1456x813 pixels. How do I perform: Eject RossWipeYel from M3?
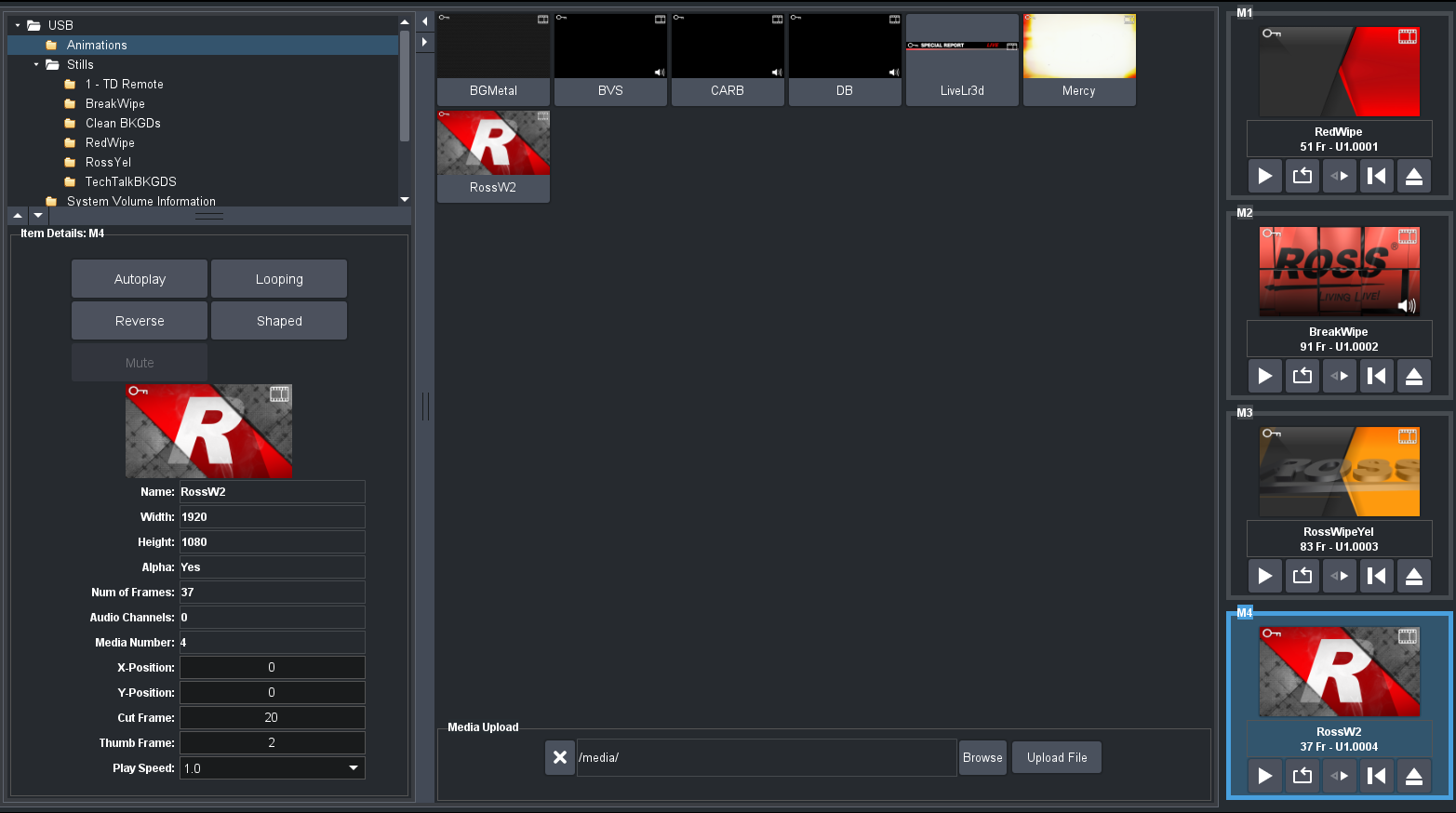(1414, 576)
